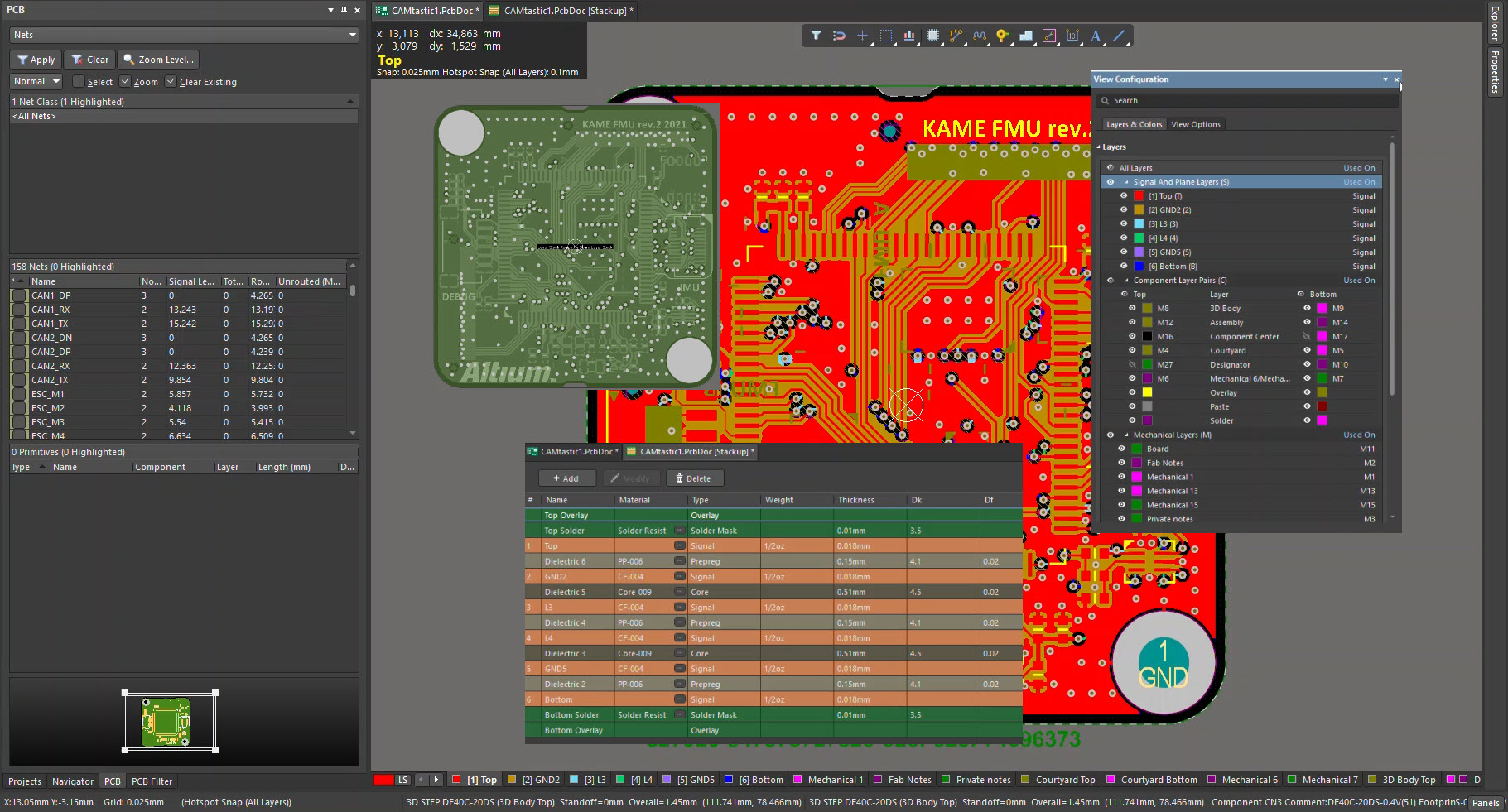Show the M27 Designator top layer
This screenshot has height=812, width=1508.
[x=1132, y=364]
